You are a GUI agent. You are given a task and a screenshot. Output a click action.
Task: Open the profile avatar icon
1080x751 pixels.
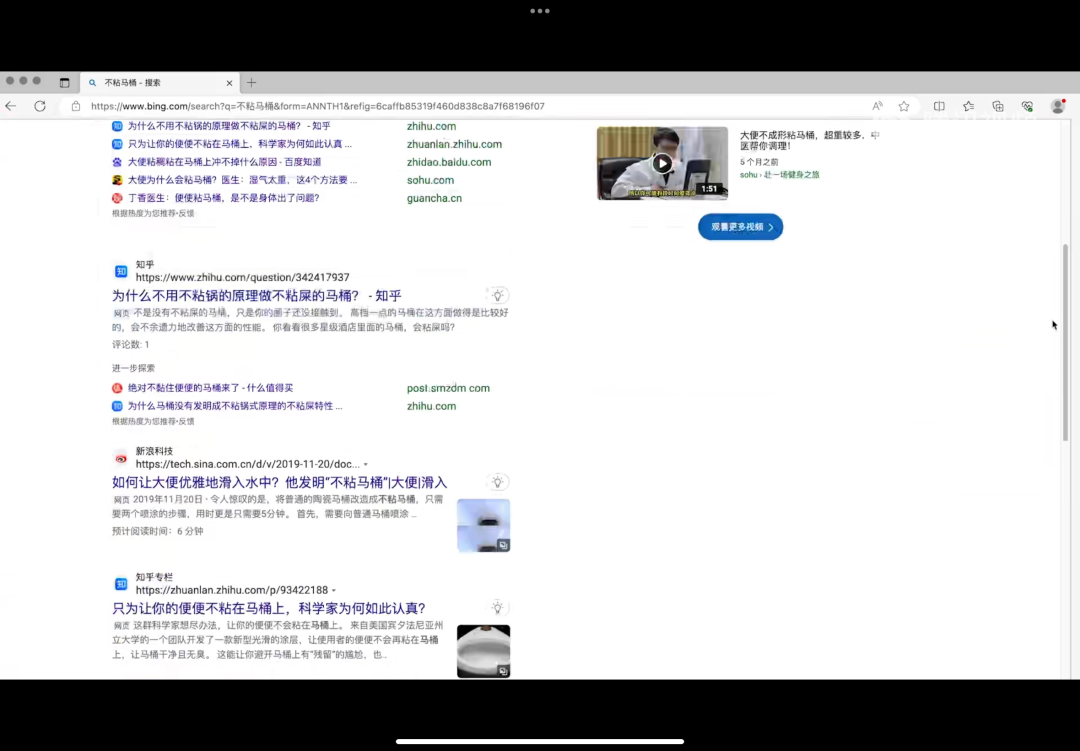pos(1059,105)
